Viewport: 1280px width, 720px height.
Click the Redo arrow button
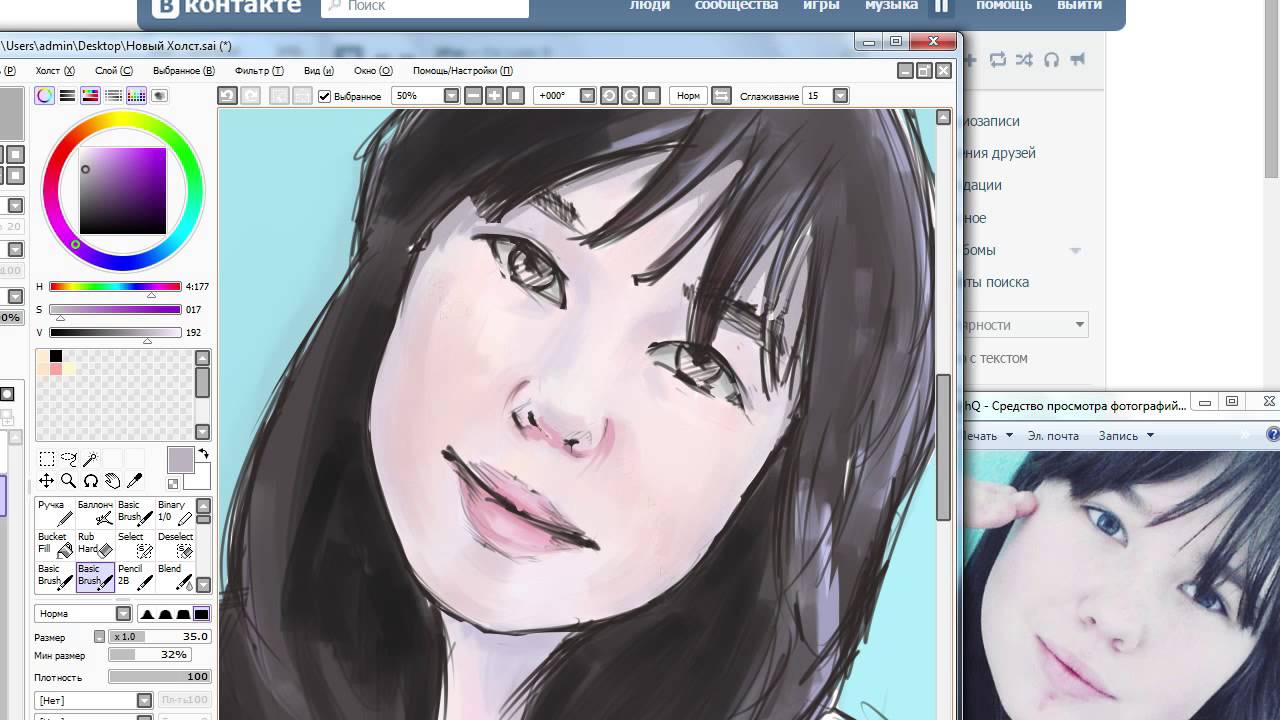(250, 96)
